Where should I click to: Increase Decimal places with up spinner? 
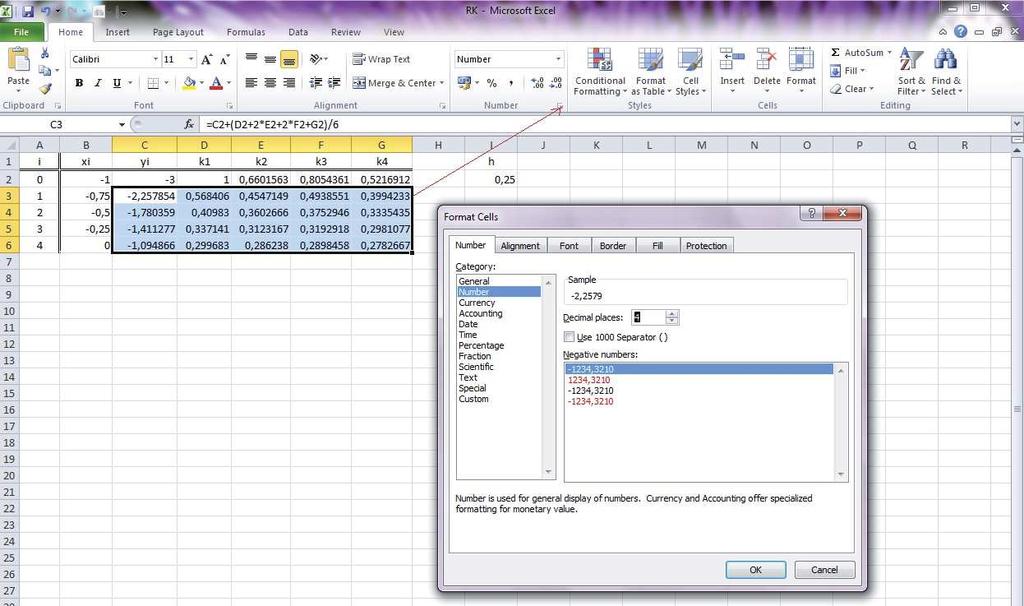pos(672,314)
